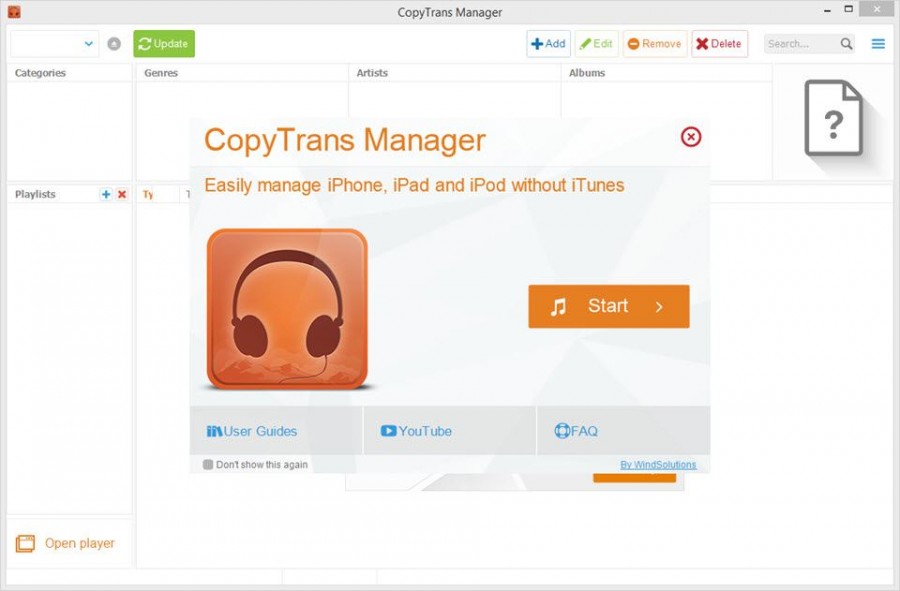Enable "Don't show this again" checkbox
Viewport: 900px width, 591px height.
tap(208, 464)
